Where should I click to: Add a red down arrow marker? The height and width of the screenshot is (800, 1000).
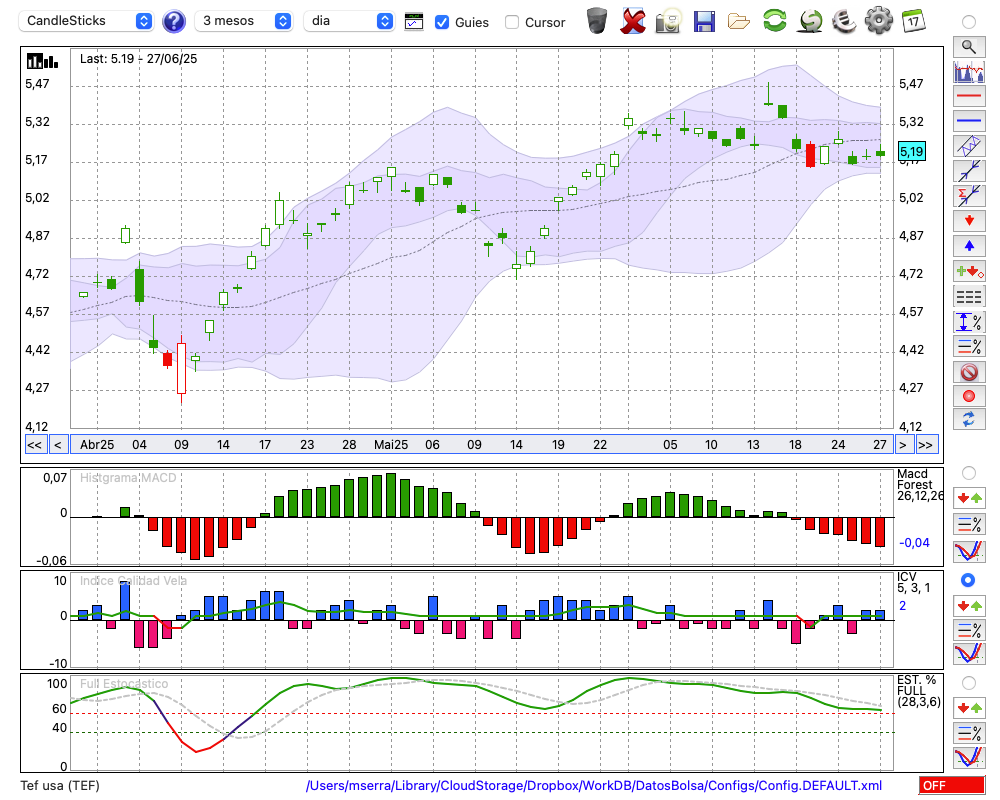click(969, 221)
